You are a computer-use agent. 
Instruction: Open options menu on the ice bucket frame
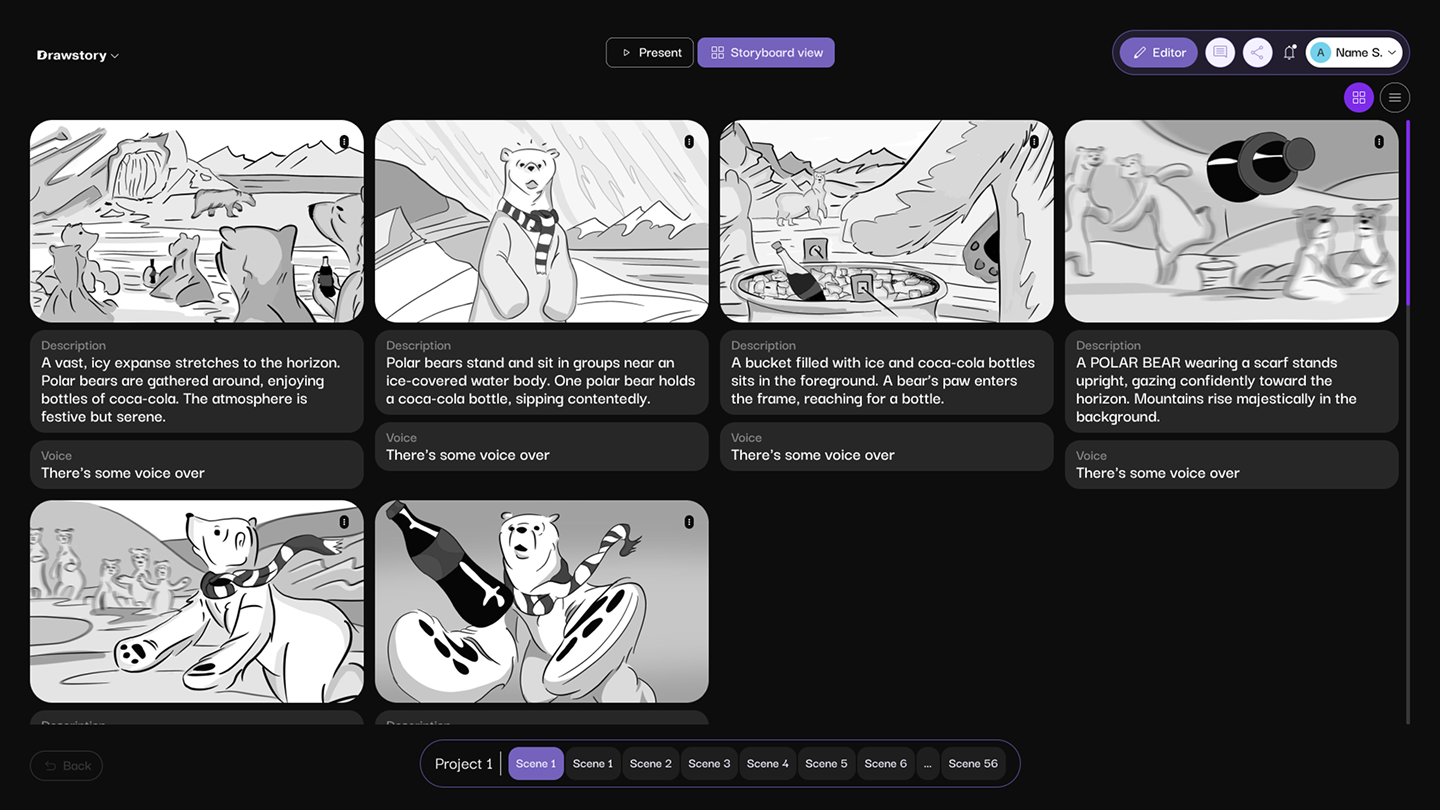(1034, 142)
